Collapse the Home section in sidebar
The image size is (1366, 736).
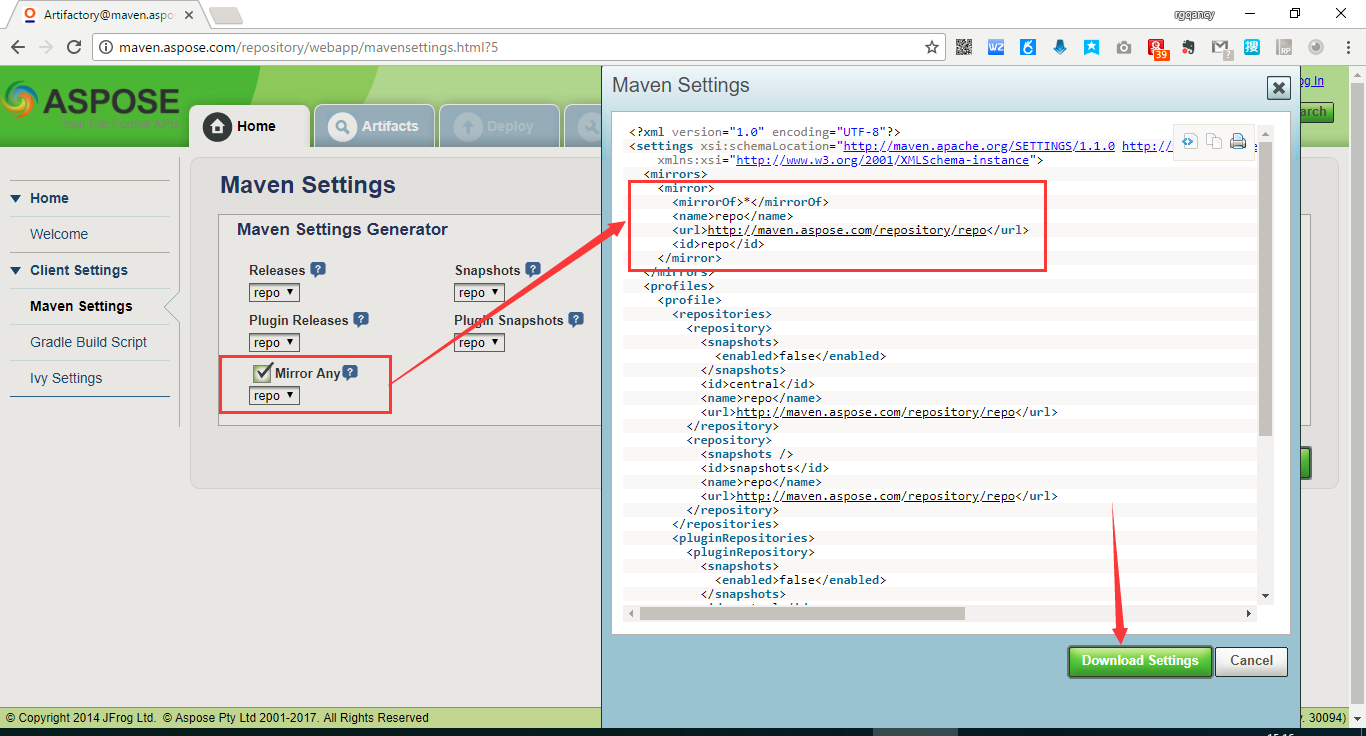pyautogui.click(x=16, y=198)
